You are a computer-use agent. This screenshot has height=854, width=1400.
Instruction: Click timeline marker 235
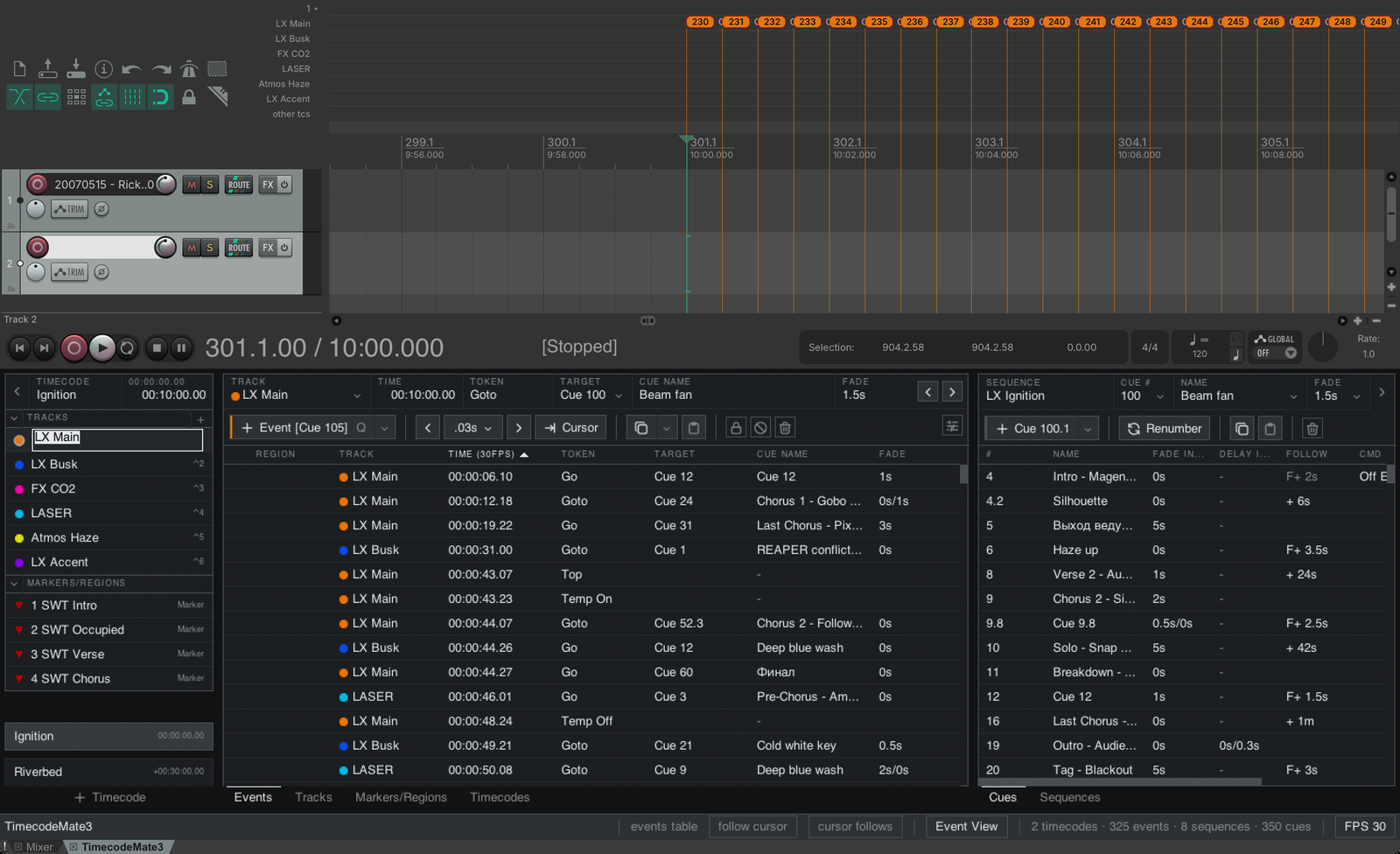[878, 22]
